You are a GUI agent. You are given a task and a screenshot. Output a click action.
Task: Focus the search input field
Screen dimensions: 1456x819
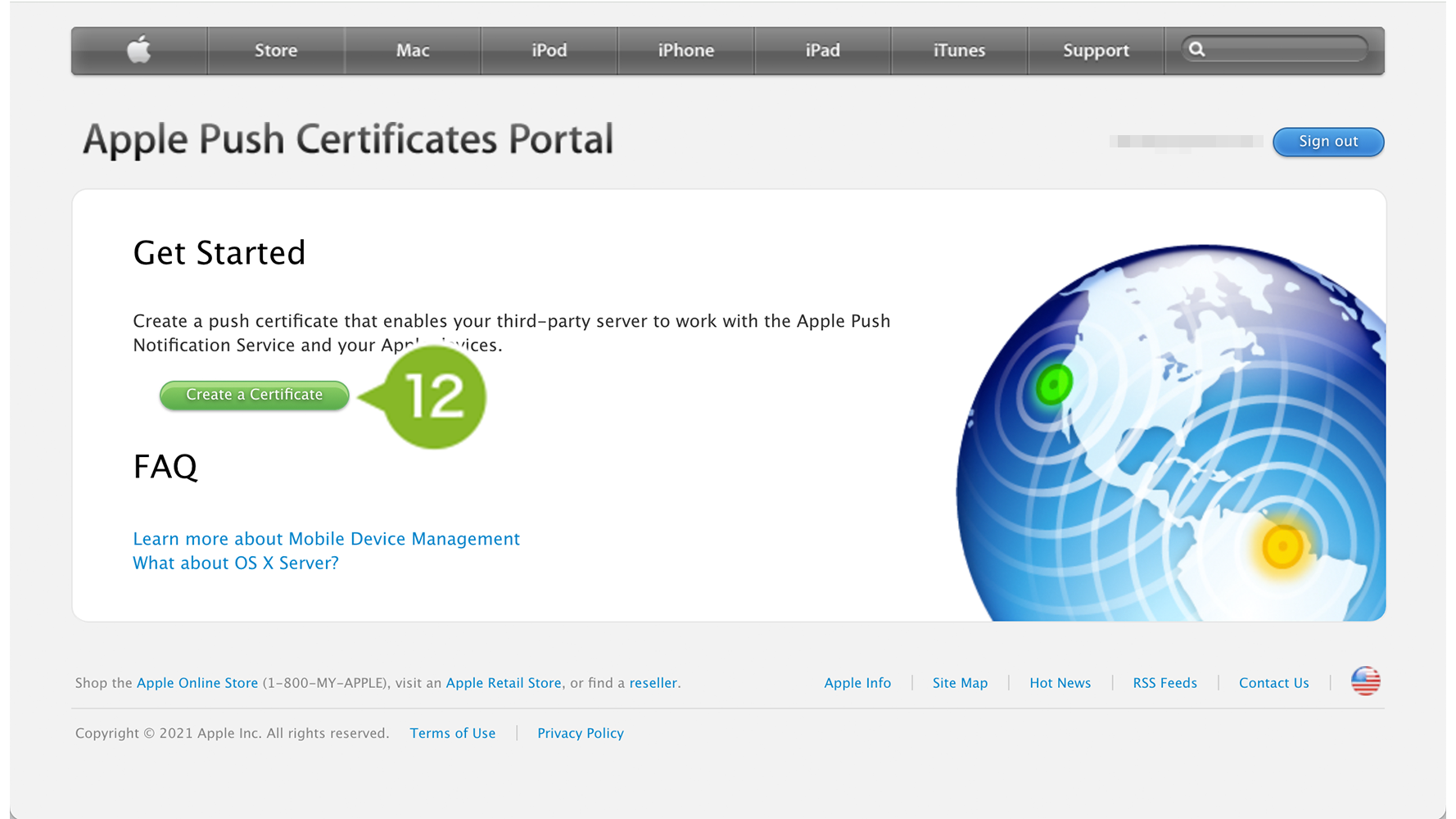coord(1286,49)
